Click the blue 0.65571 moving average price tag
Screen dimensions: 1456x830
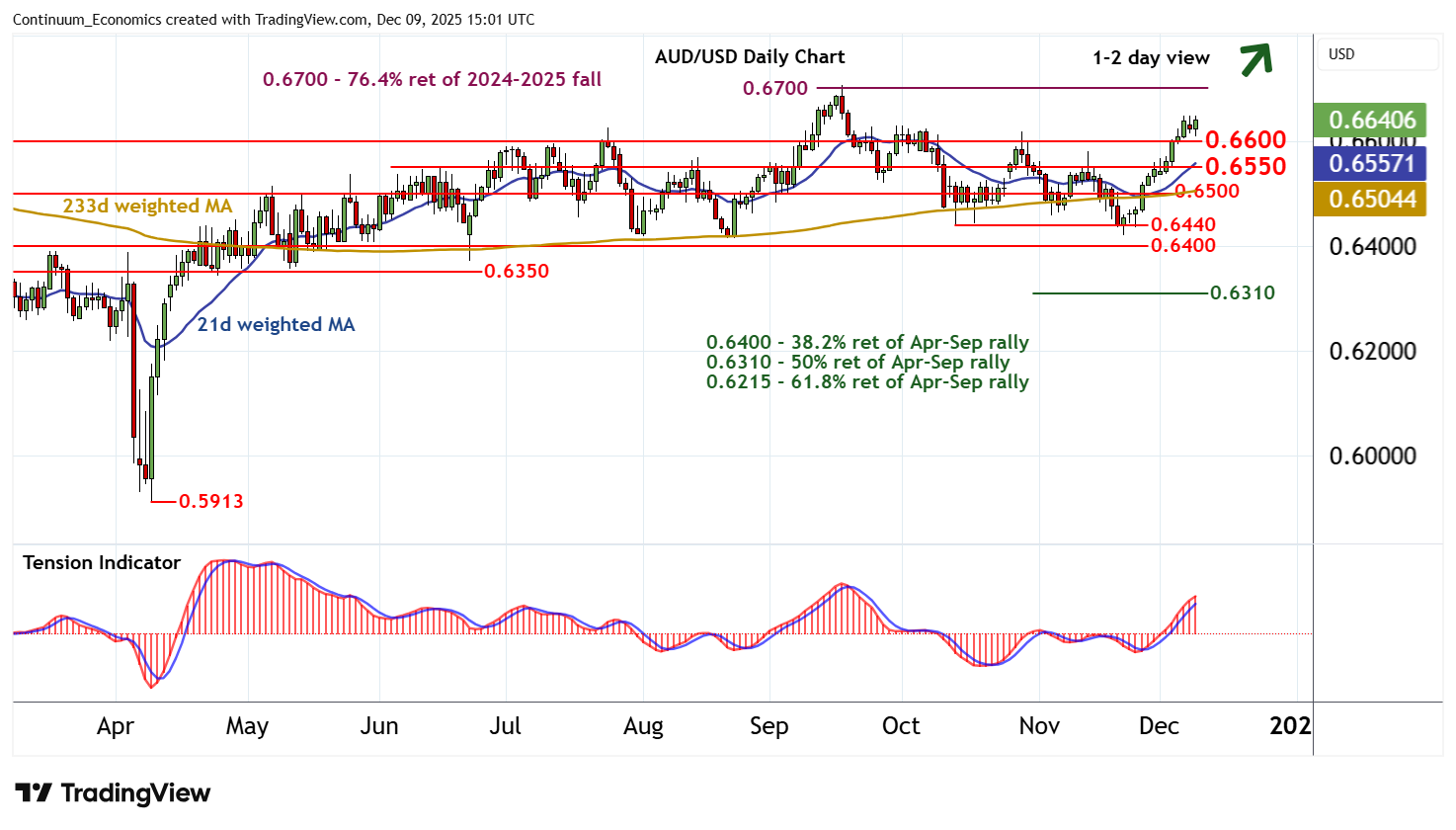click(1371, 163)
